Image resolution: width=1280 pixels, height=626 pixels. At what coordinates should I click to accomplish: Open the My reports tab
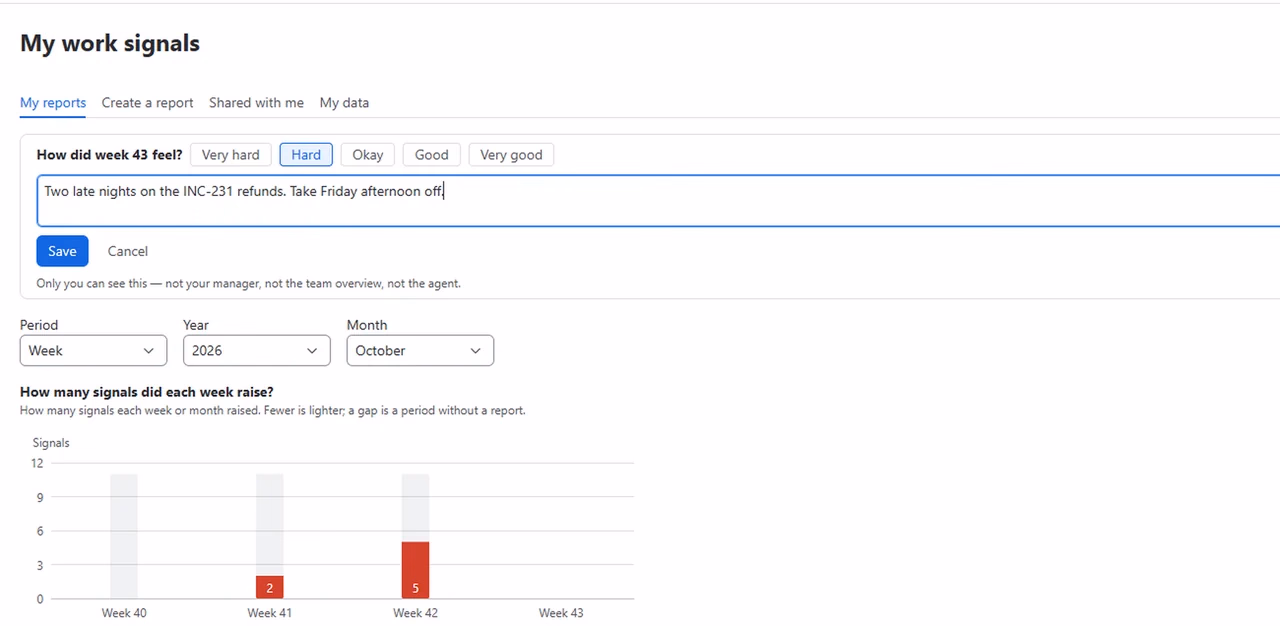tap(53, 103)
